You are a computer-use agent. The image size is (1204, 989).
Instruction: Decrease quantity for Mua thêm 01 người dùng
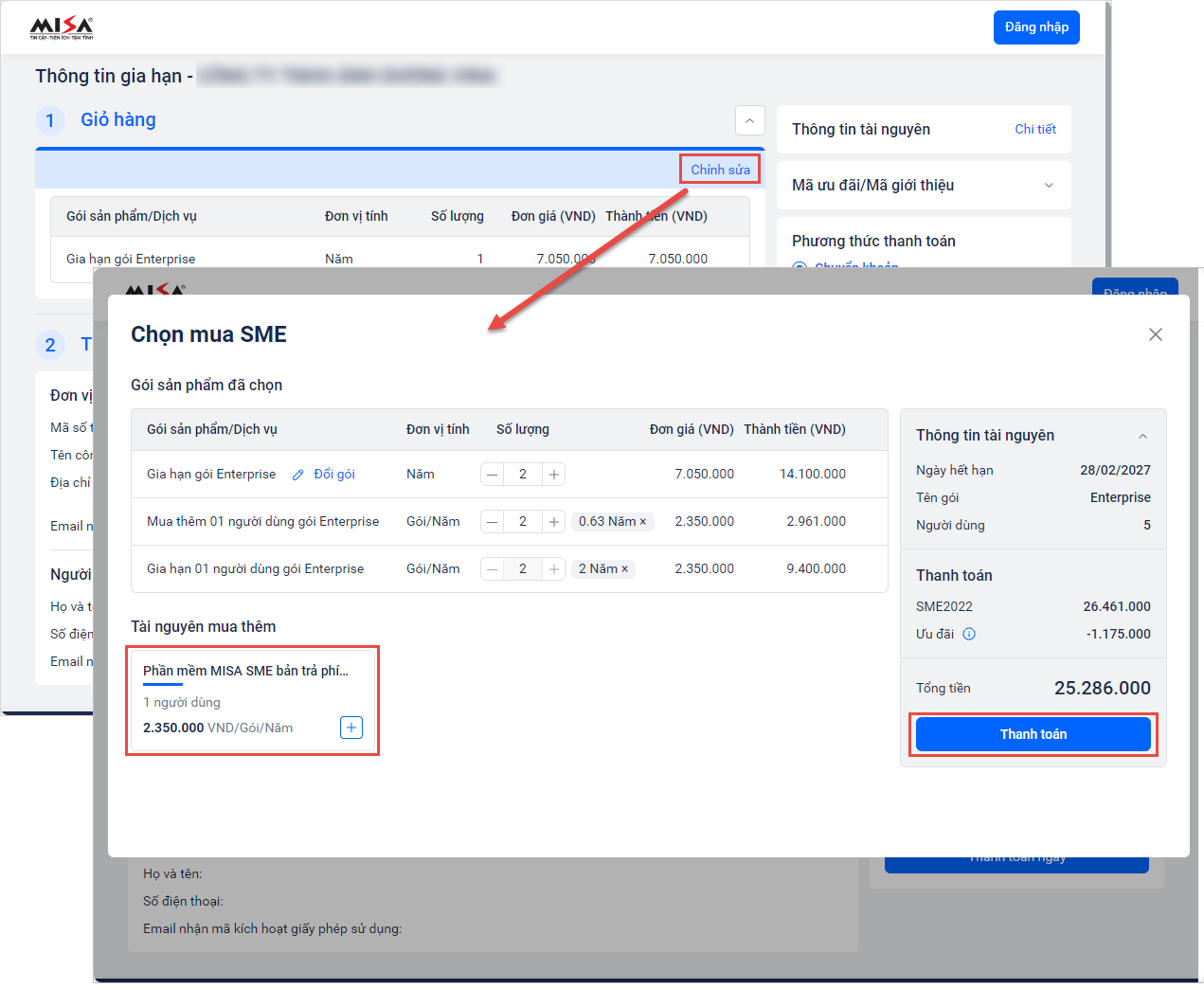[493, 522]
